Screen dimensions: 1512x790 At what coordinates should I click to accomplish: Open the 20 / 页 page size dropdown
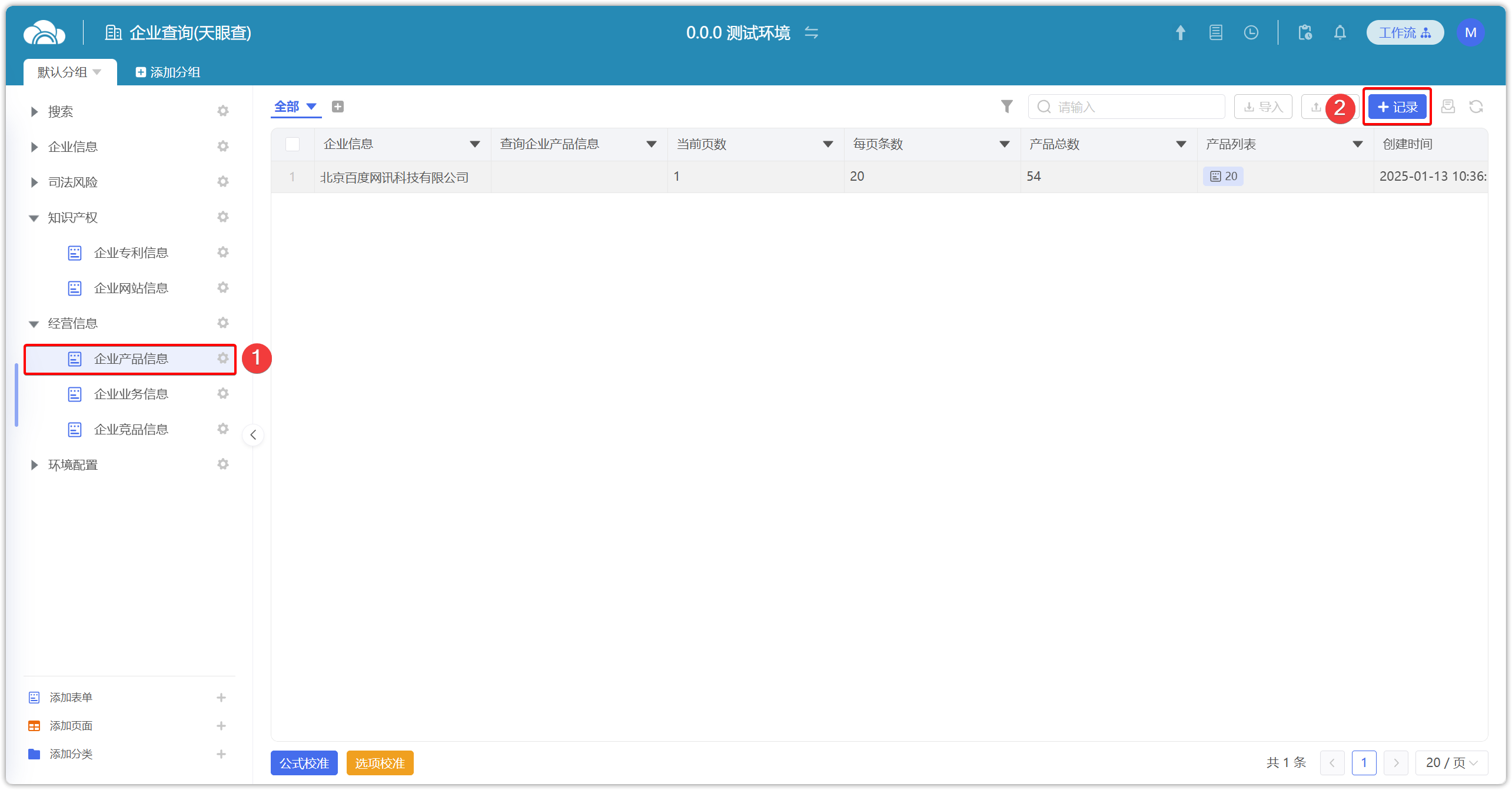click(x=1451, y=763)
